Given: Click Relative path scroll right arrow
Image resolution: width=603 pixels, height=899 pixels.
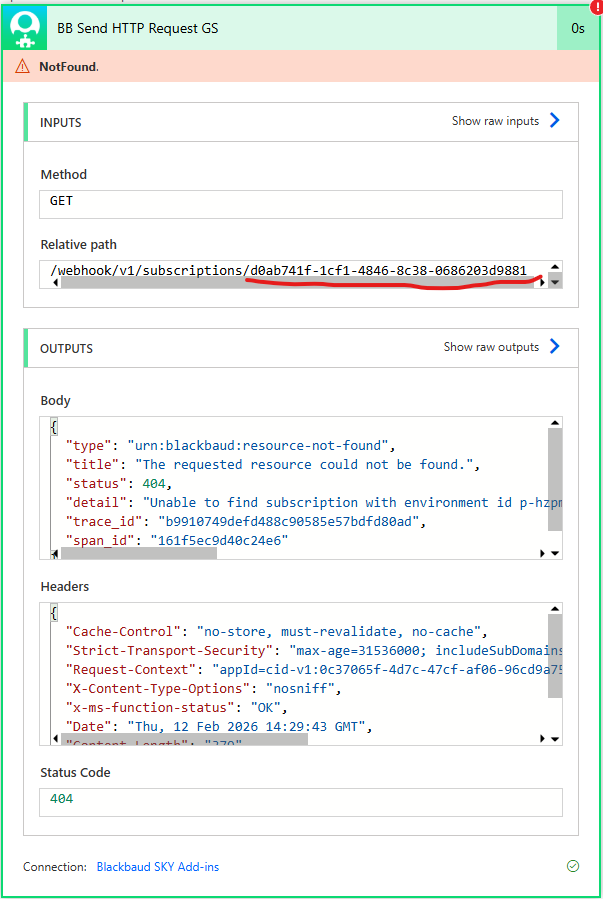Looking at the screenshot, I should [x=542, y=283].
